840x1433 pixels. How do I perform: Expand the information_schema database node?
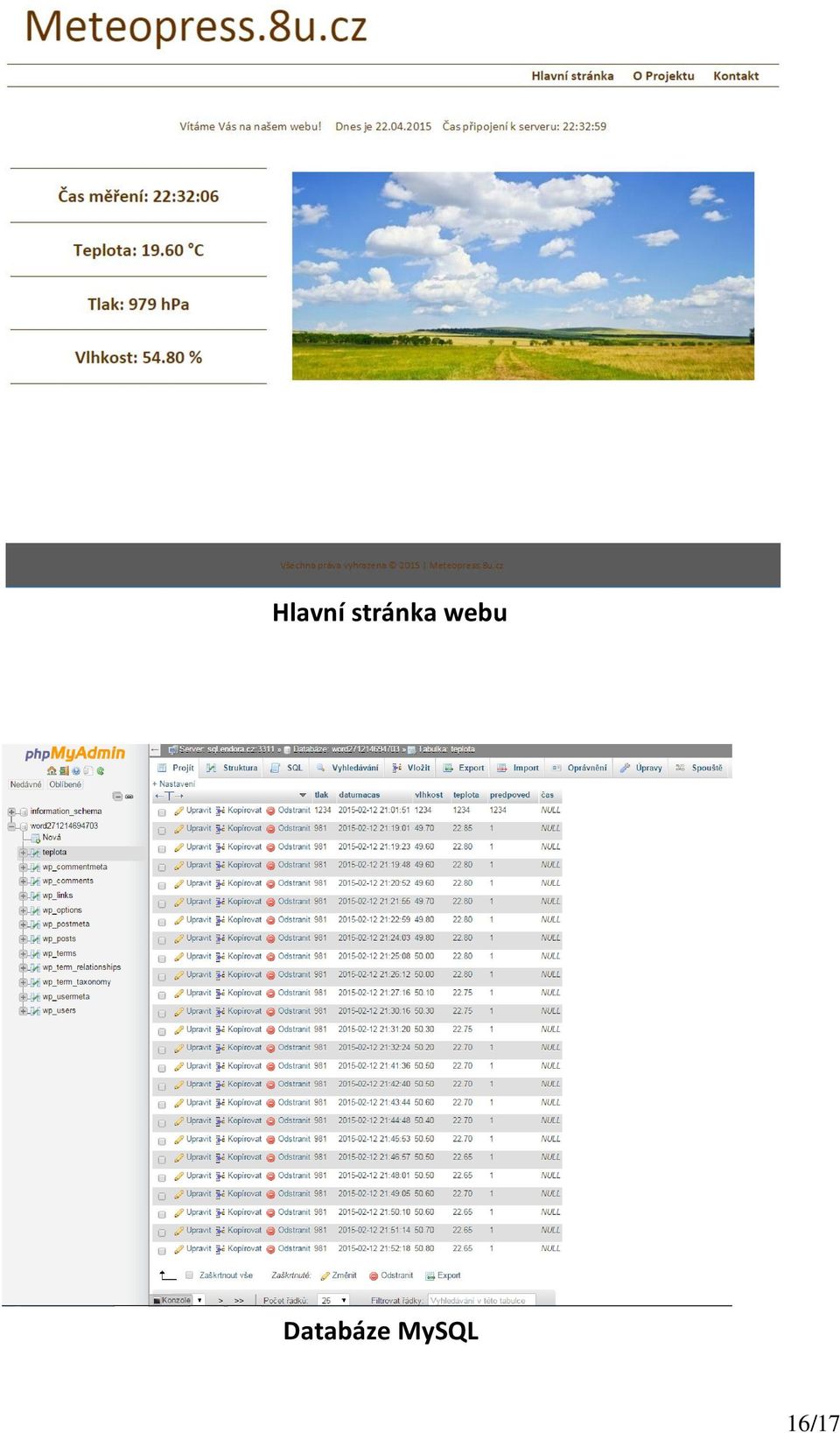(12, 811)
